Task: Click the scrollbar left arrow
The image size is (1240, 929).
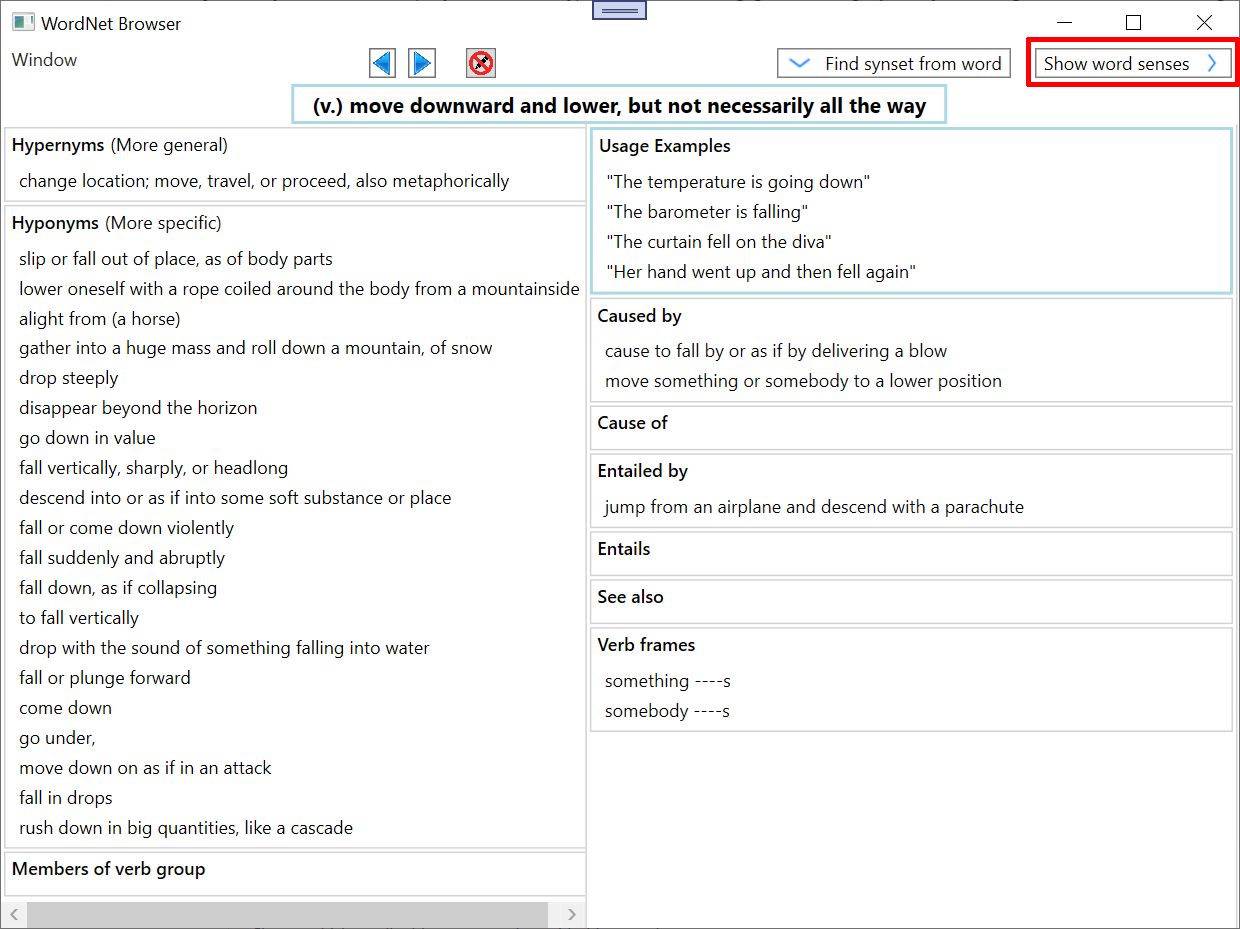Action: [x=14, y=914]
